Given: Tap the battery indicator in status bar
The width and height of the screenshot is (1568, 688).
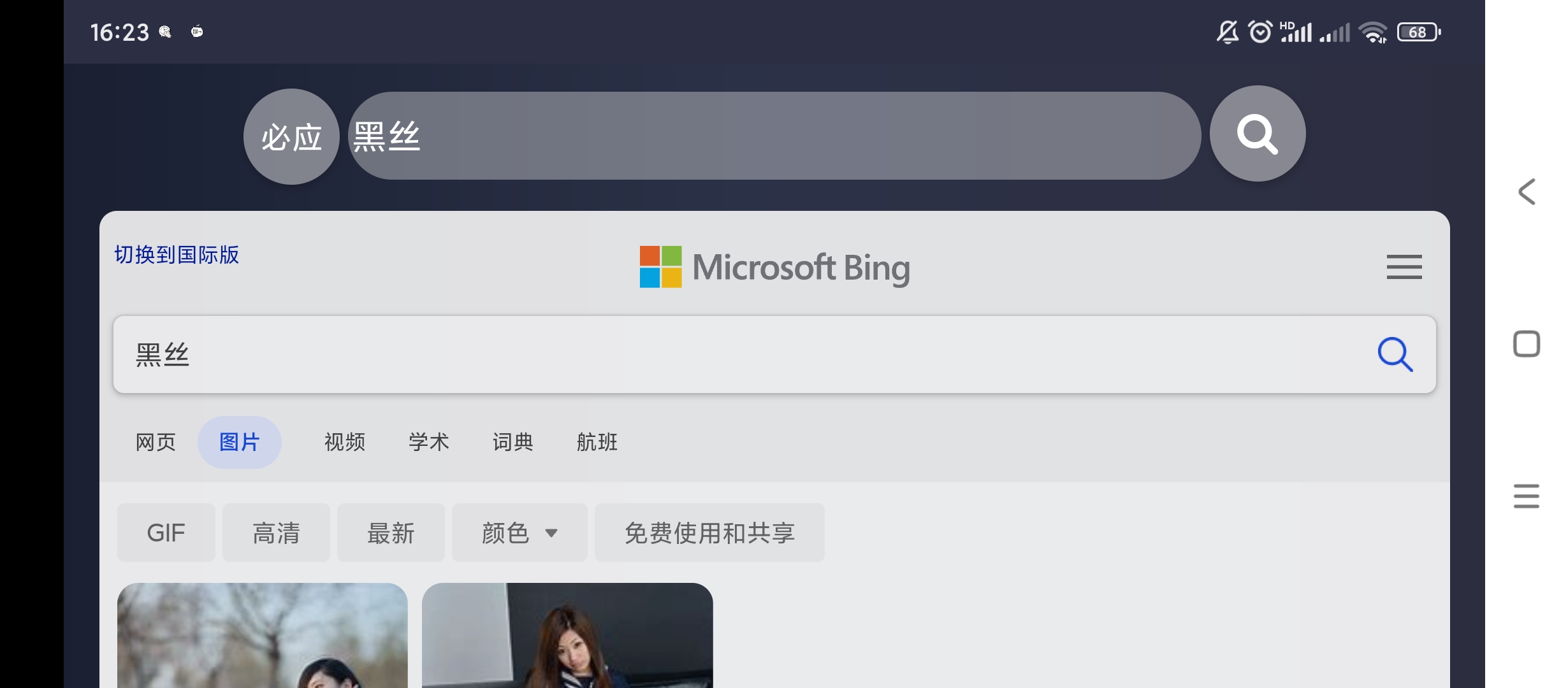Looking at the screenshot, I should [1419, 32].
